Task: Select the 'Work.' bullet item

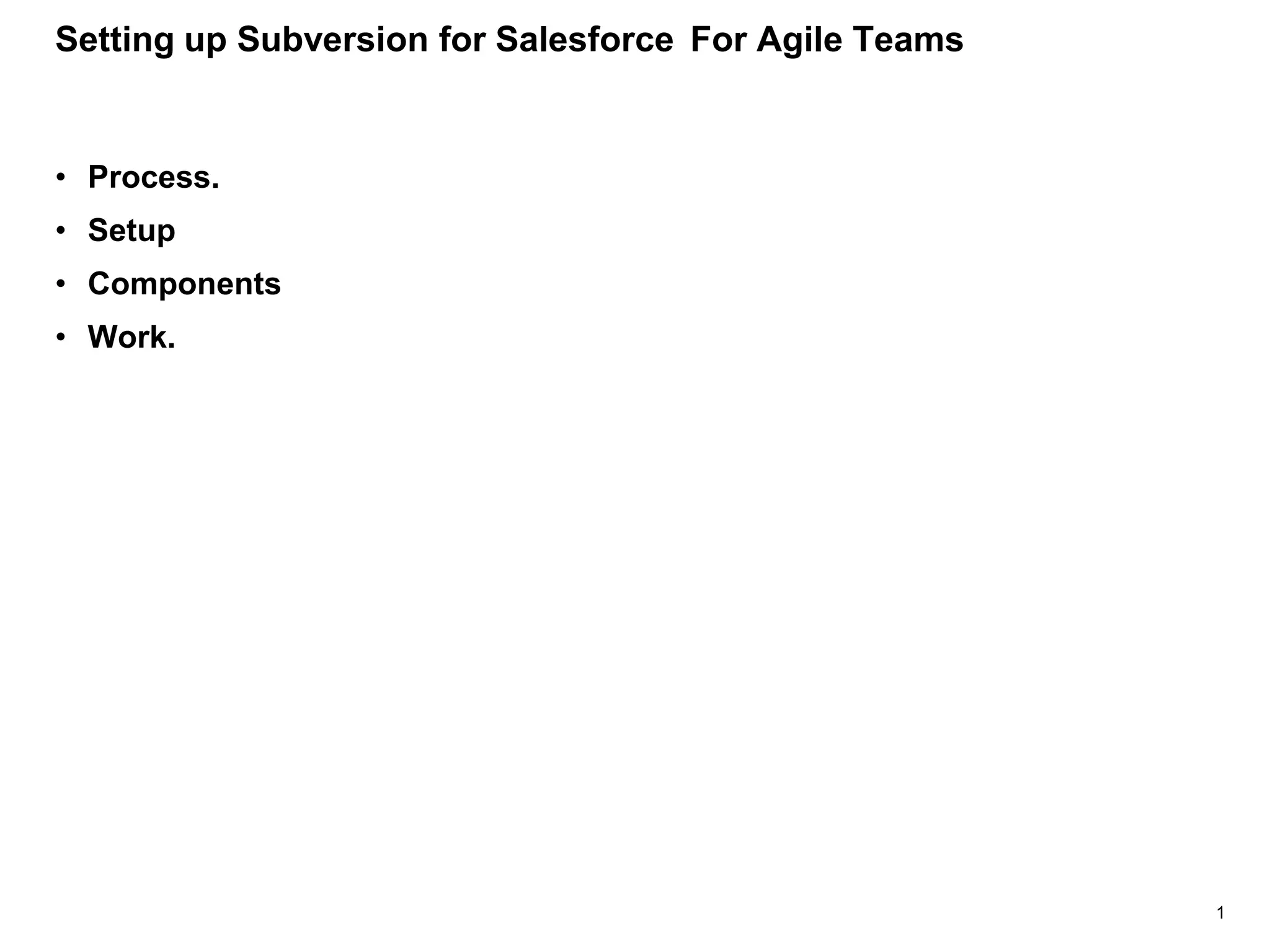Action: [131, 337]
